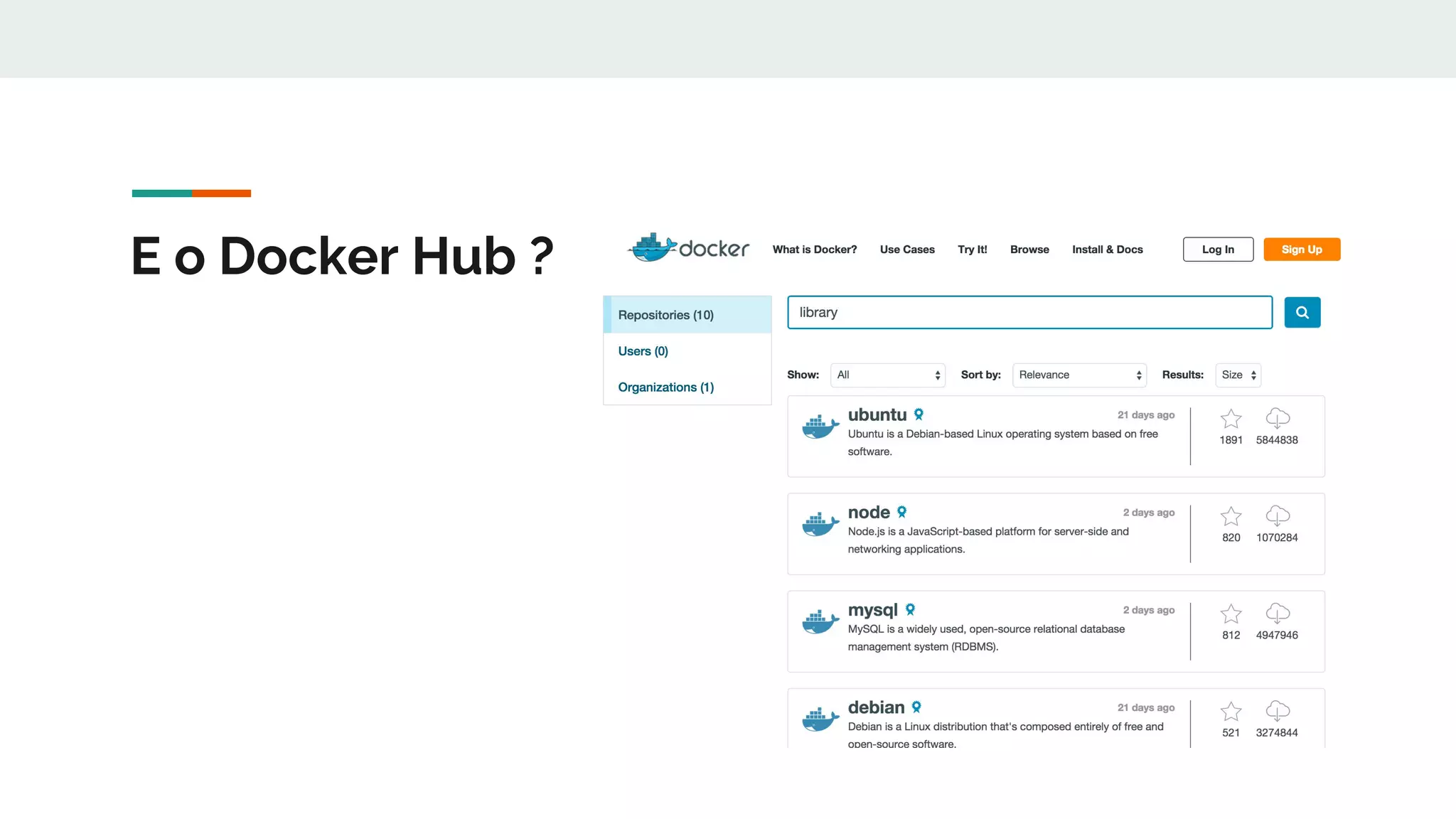Screen dimensions: 1456x819
Task: Click the official badge next to node
Action: [x=901, y=511]
